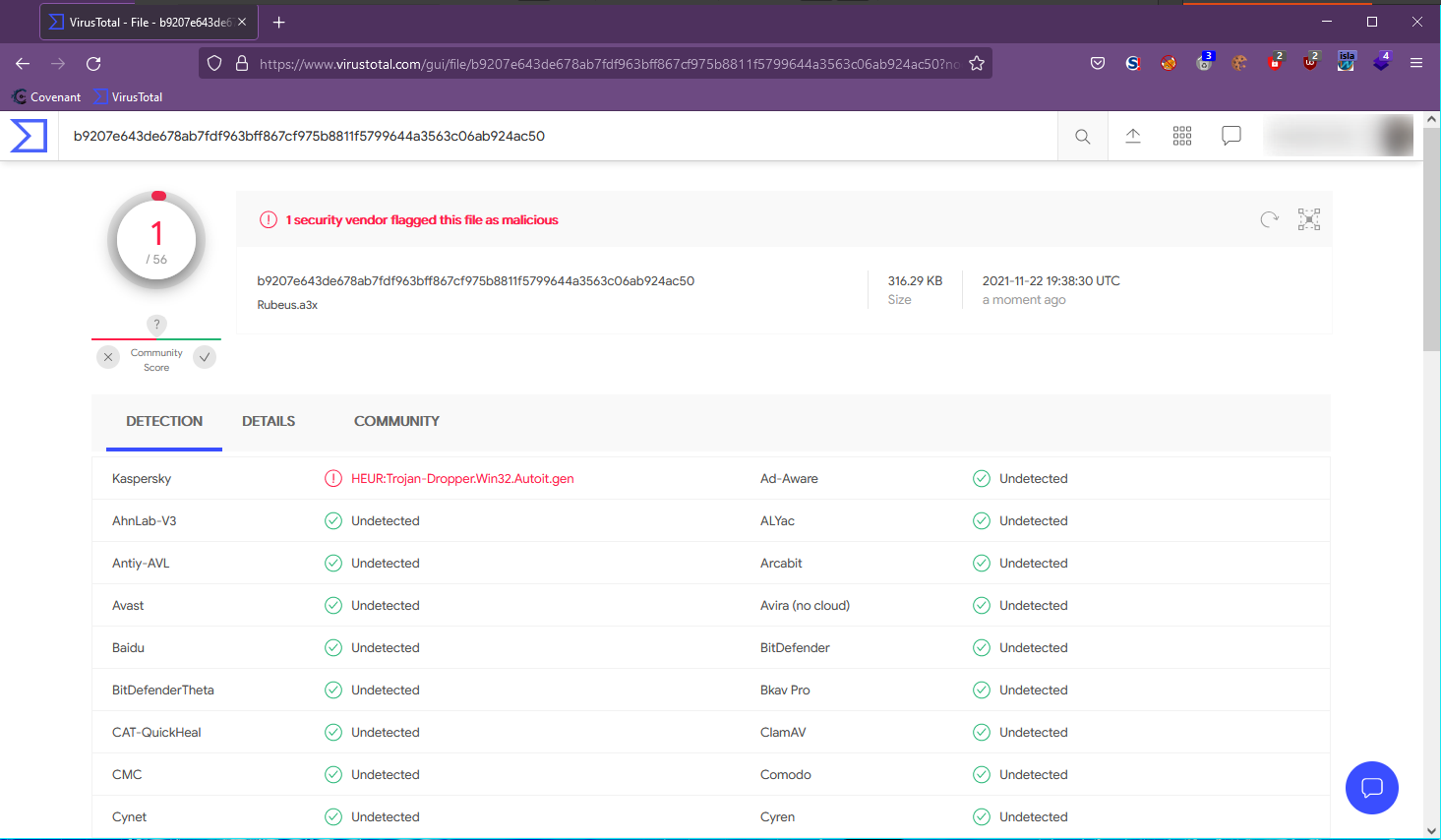Open a new browser tab

279,22
